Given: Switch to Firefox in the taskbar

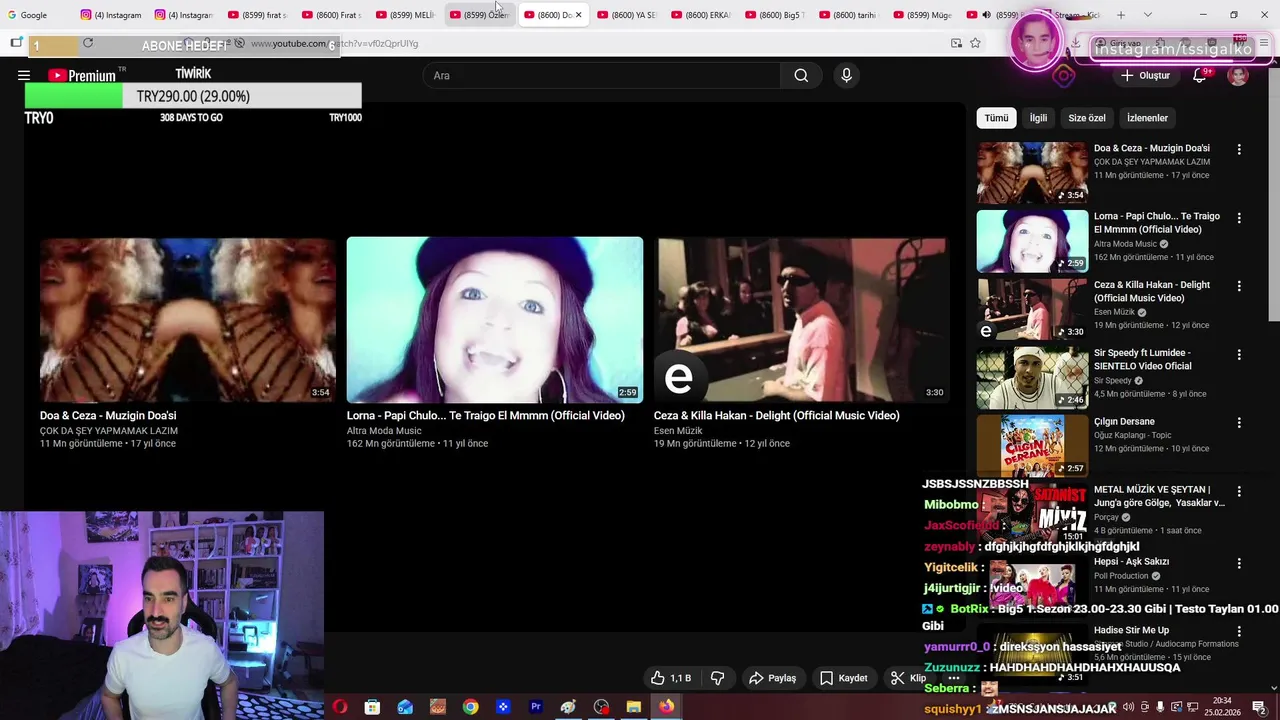Looking at the screenshot, I should click(666, 707).
